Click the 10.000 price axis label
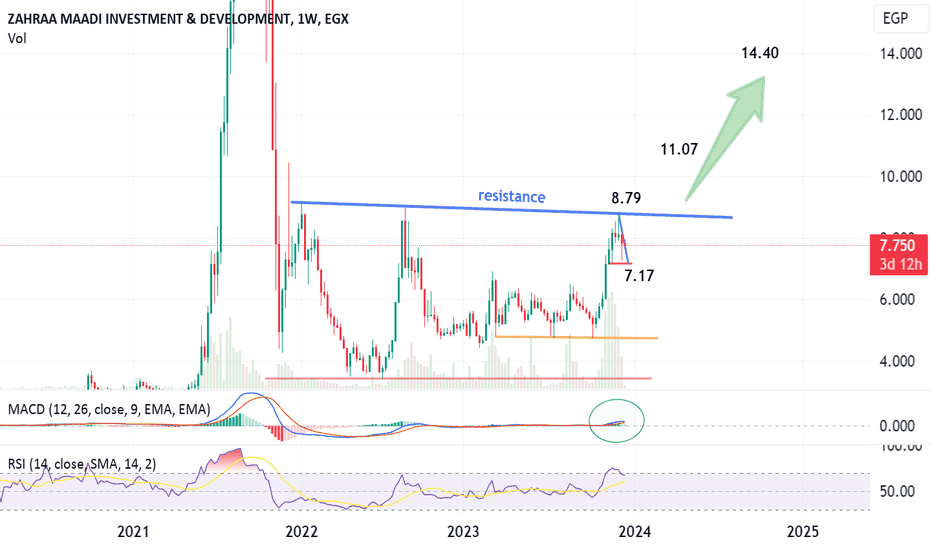 (x=900, y=177)
